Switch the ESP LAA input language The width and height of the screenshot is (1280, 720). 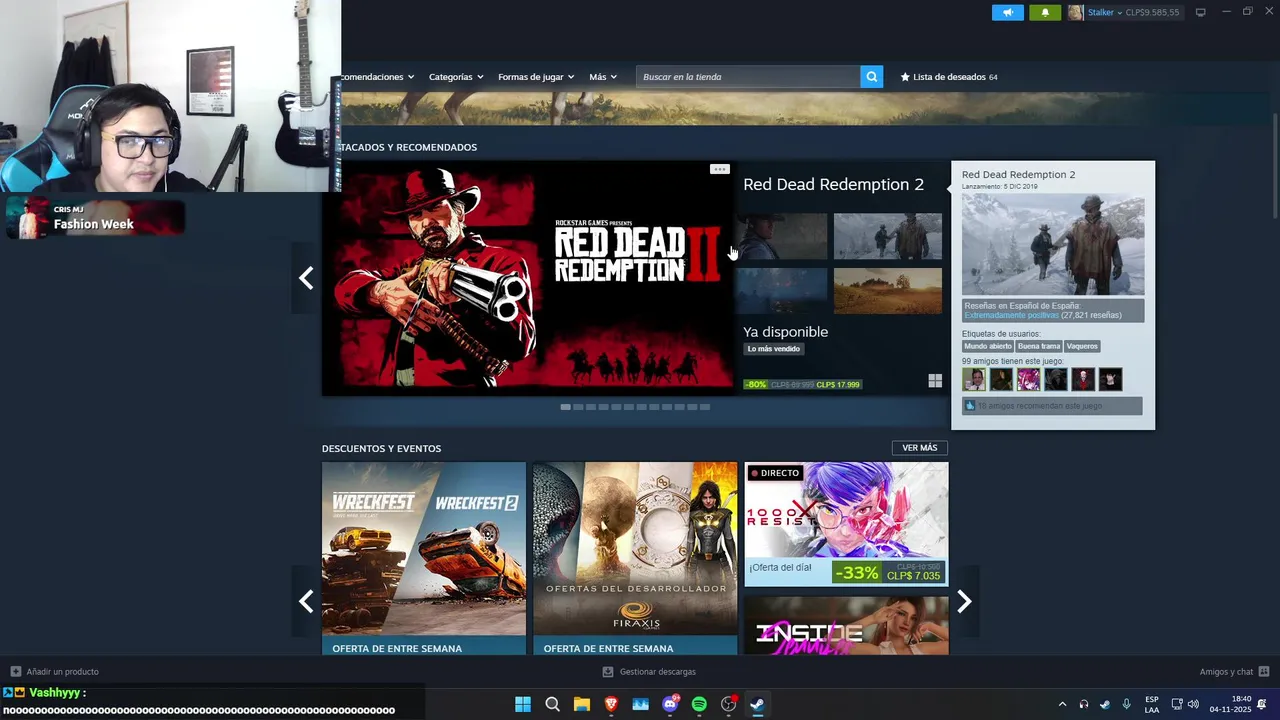[1152, 704]
